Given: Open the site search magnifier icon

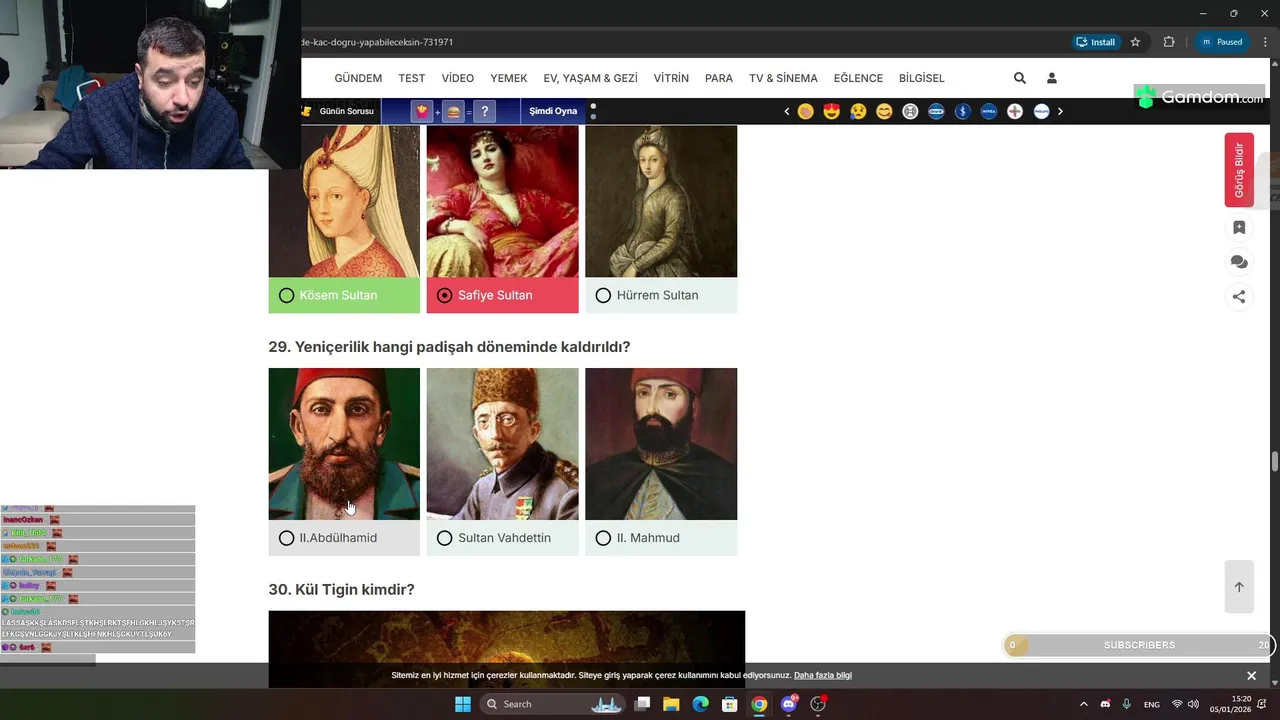Looking at the screenshot, I should point(1019,78).
